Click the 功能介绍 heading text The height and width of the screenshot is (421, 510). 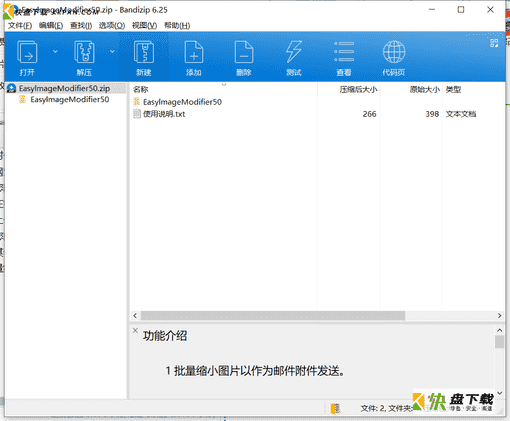pos(165,336)
